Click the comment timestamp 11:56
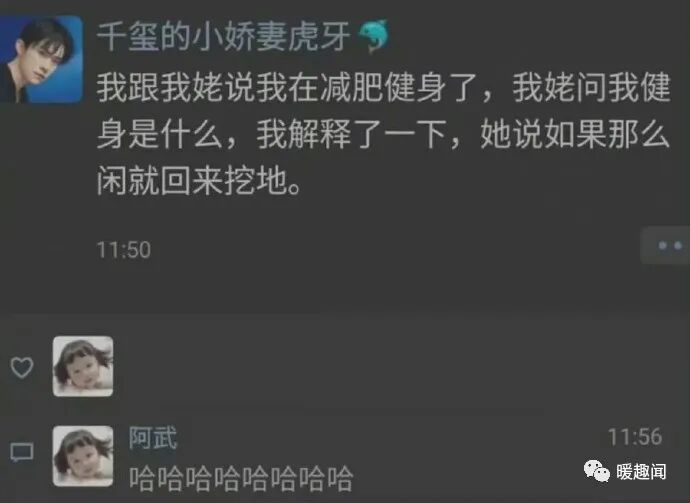The image size is (690, 503). pyautogui.click(x=635, y=437)
